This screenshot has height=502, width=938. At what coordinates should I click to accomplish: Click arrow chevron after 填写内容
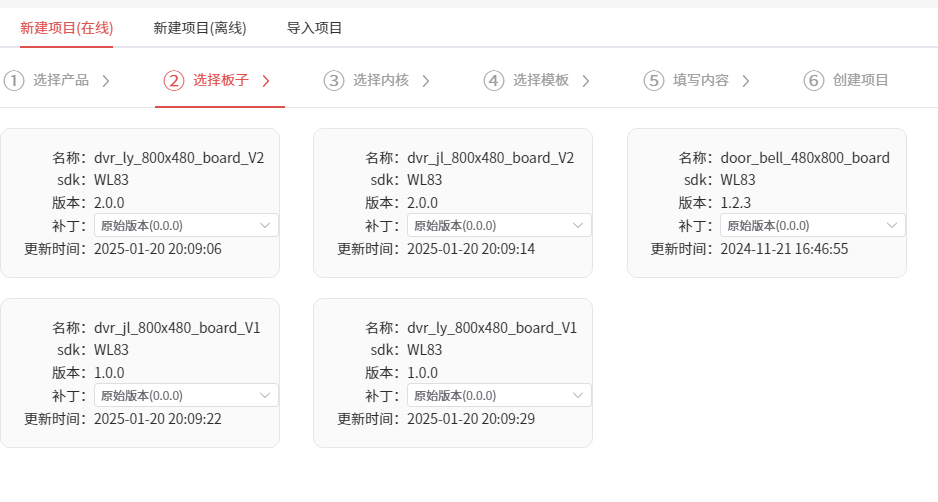[746, 81]
